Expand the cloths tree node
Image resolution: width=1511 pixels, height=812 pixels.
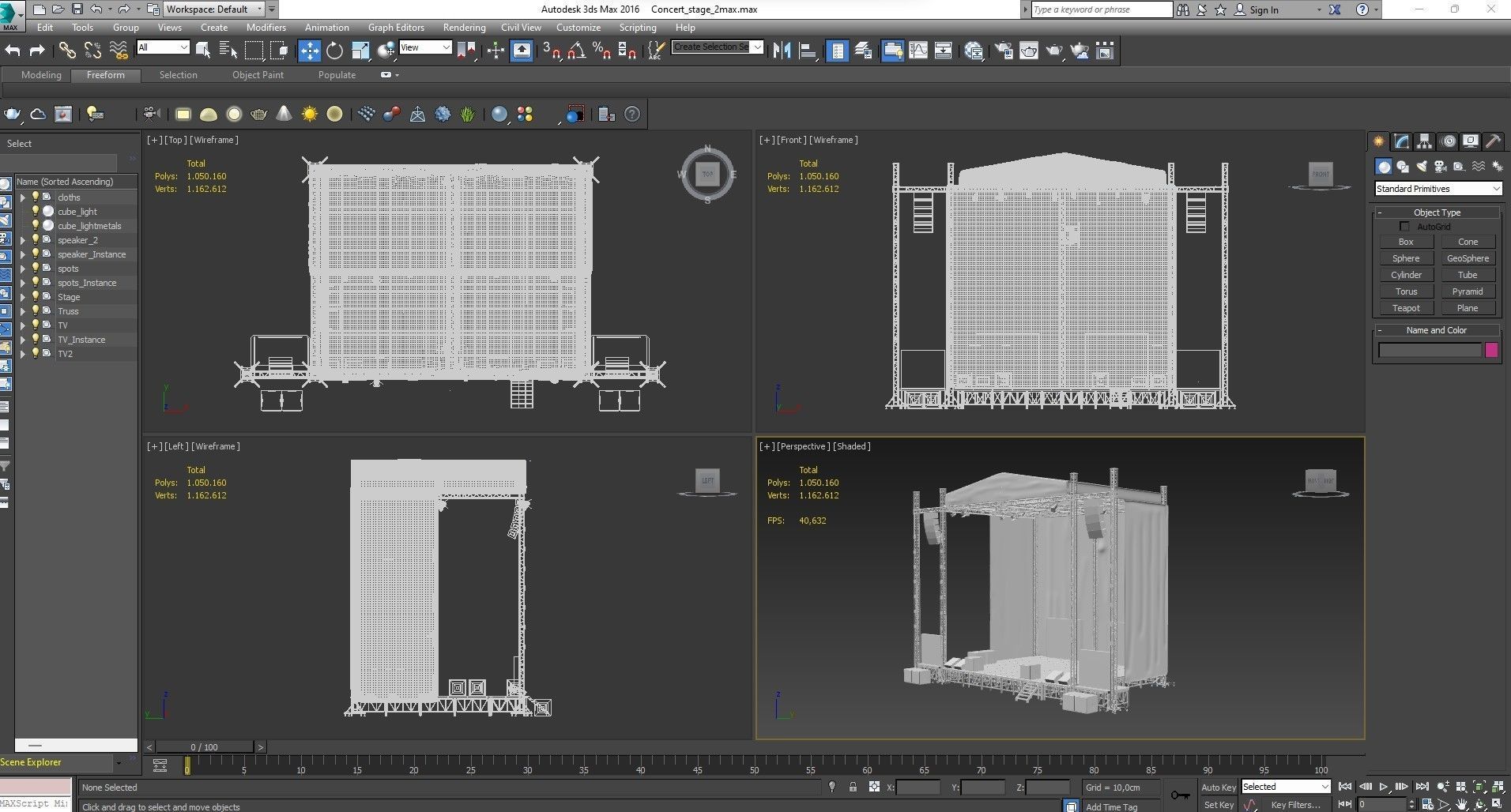(22, 197)
